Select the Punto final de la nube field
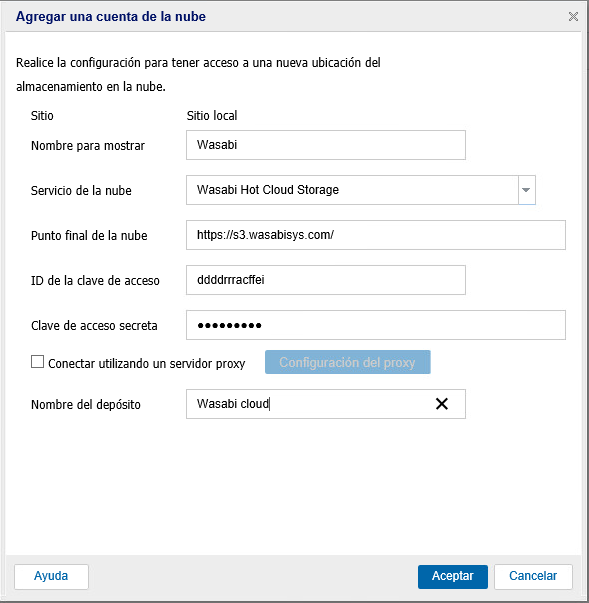Viewport: 589px width, 603px height. click(x=376, y=235)
